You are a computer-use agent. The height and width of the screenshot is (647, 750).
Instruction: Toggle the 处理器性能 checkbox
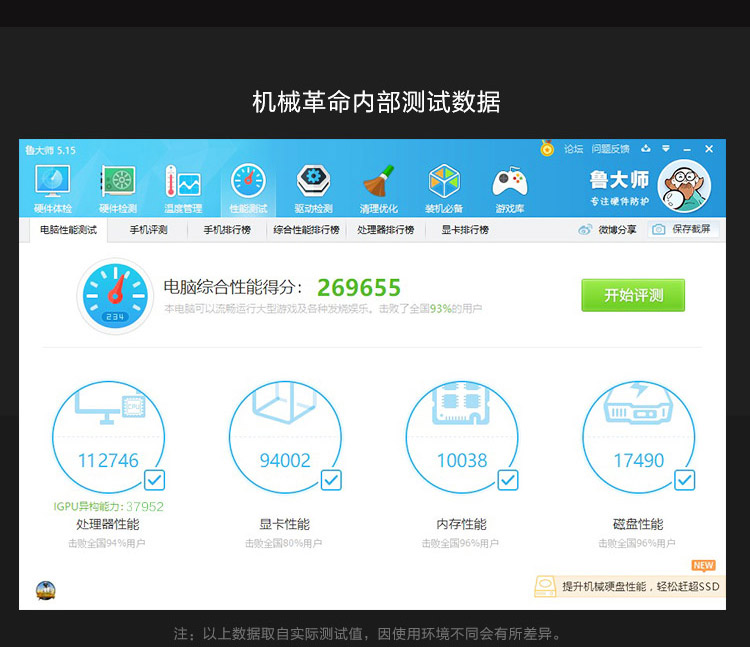(x=154, y=480)
